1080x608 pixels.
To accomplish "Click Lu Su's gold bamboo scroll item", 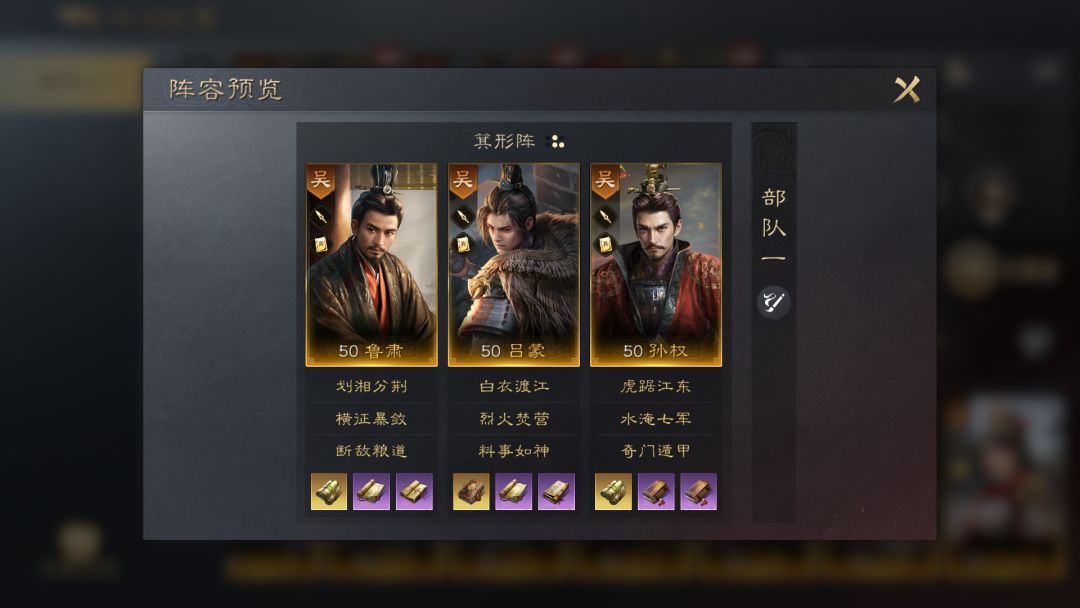I will click(329, 492).
